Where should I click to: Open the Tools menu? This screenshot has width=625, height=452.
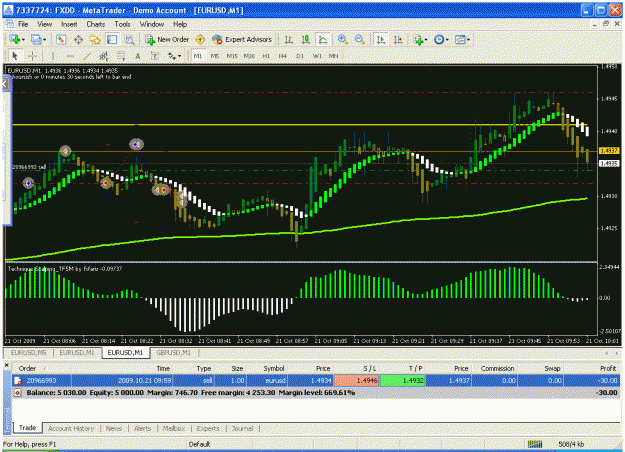122,24
